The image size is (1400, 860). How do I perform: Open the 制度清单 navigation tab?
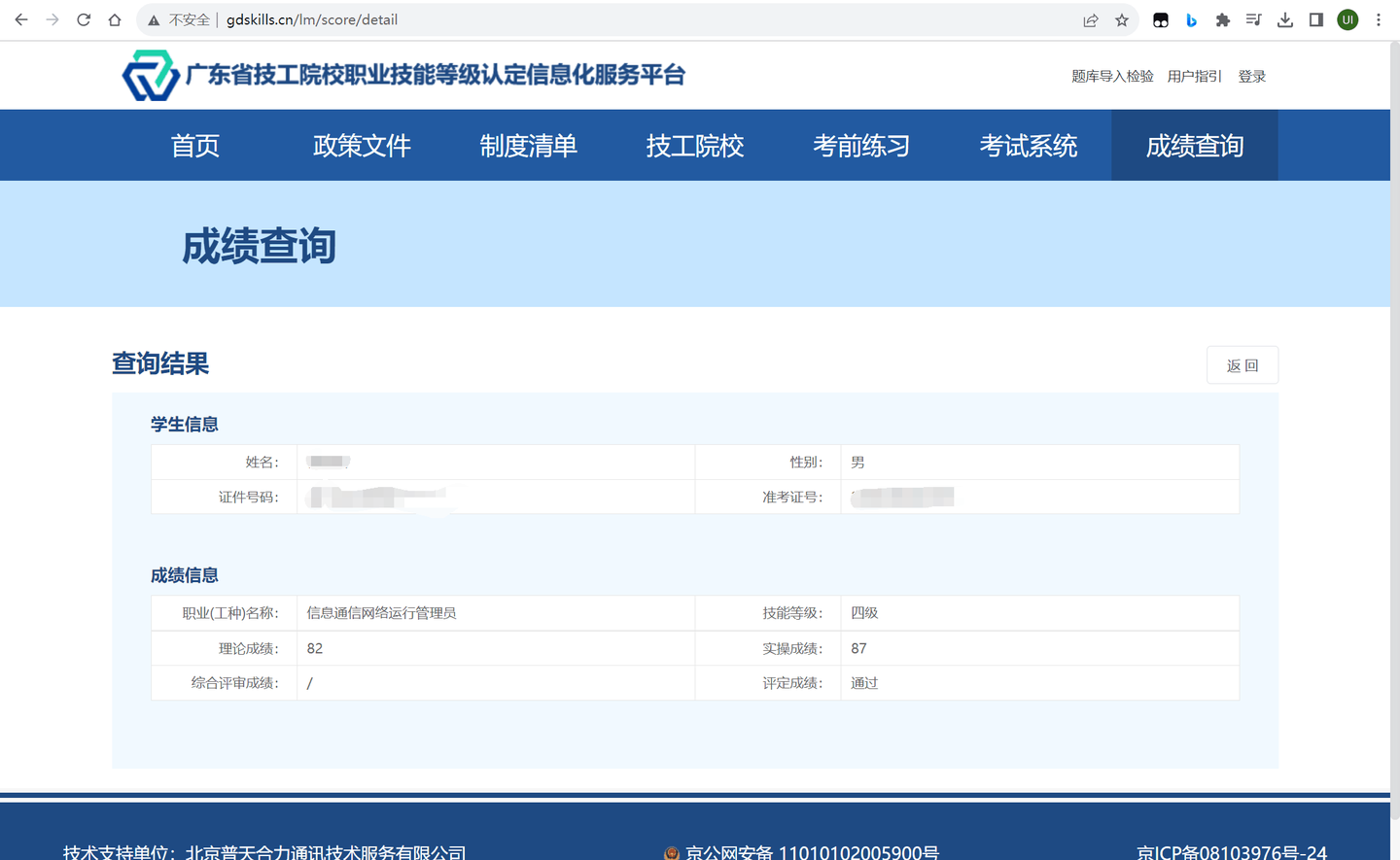coord(529,146)
